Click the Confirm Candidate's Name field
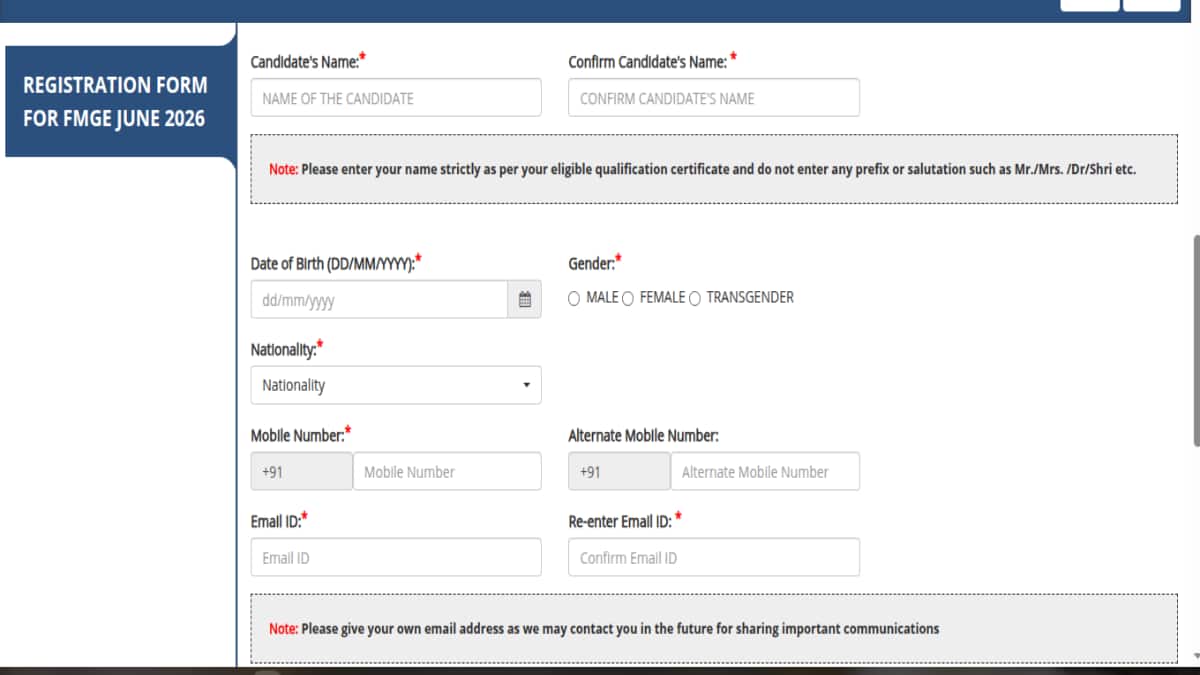This screenshot has height=675, width=1200. click(x=713, y=98)
